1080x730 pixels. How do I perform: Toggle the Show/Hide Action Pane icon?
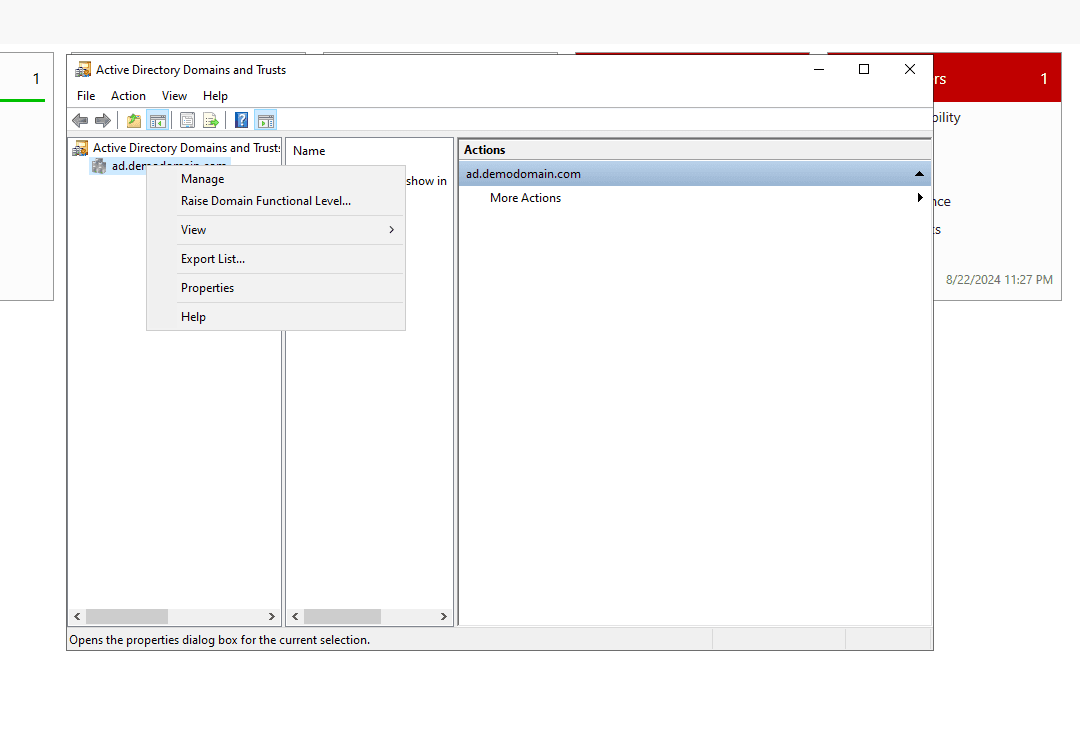265,121
